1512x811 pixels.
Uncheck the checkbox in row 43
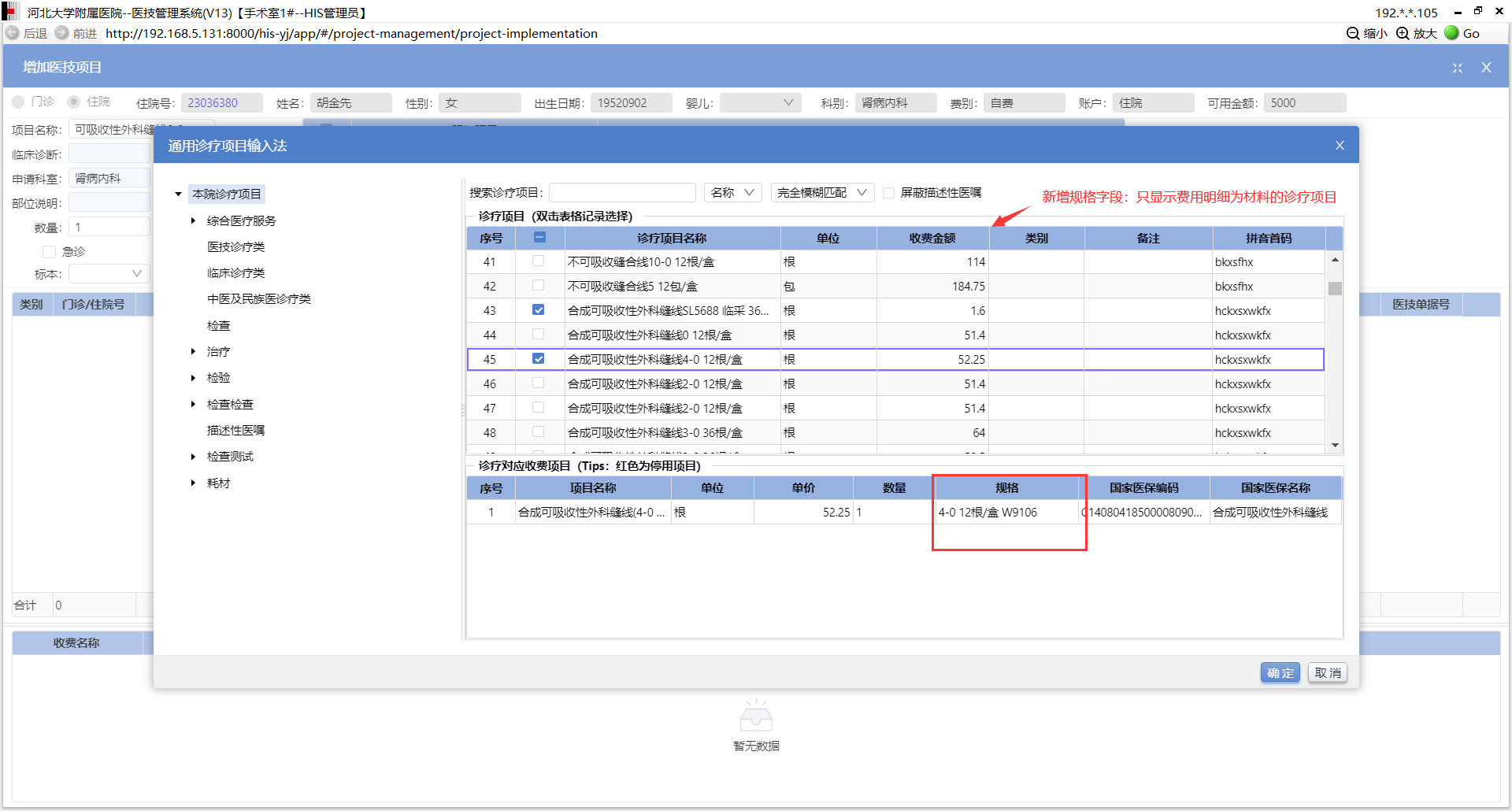point(539,310)
